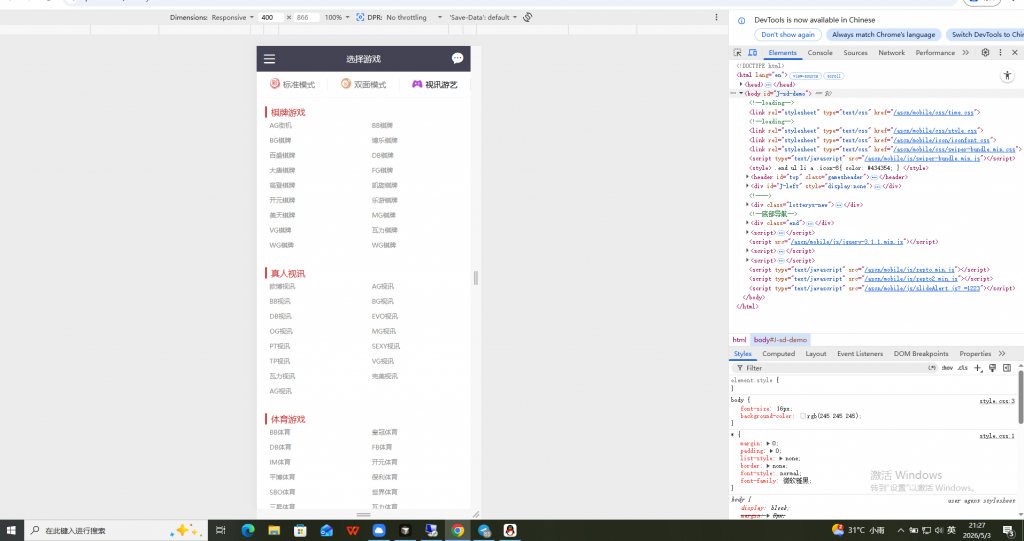
Task: Toggle the computed styles sidebar icon
Action: [x=1007, y=368]
